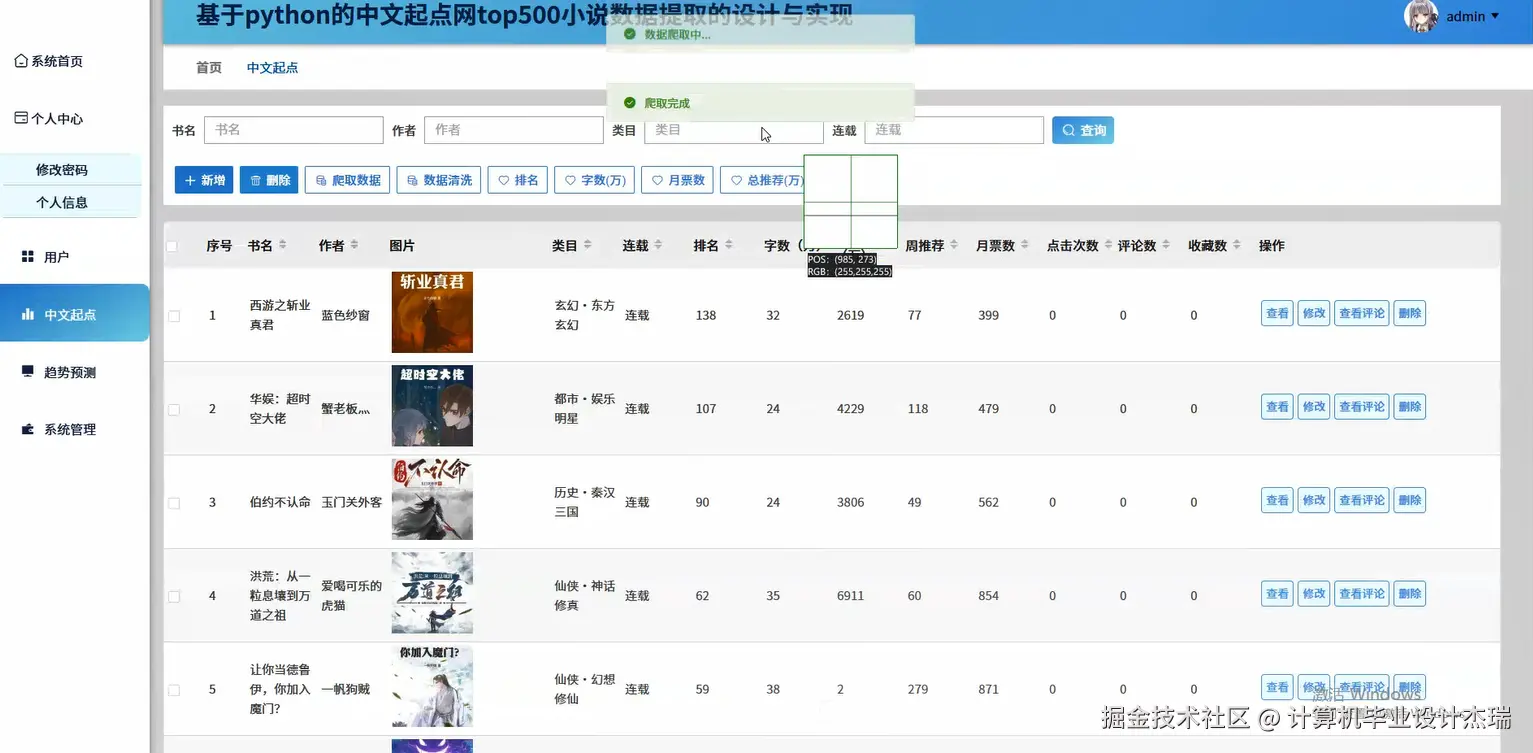
Task: Sort table by 月票数 header arrows
Action: [1025, 245]
